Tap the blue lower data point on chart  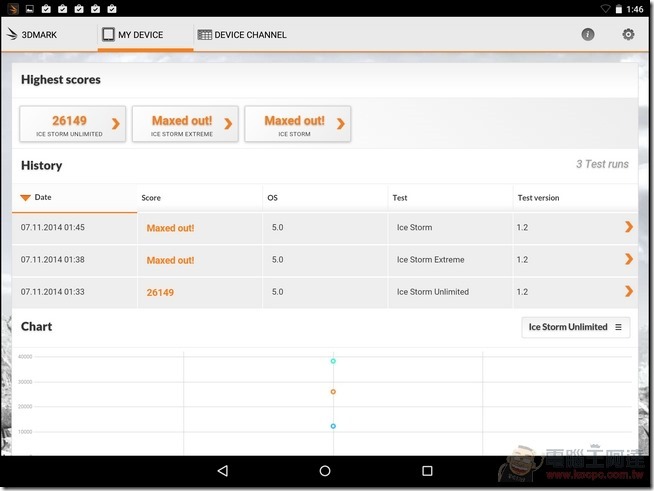[x=333, y=426]
